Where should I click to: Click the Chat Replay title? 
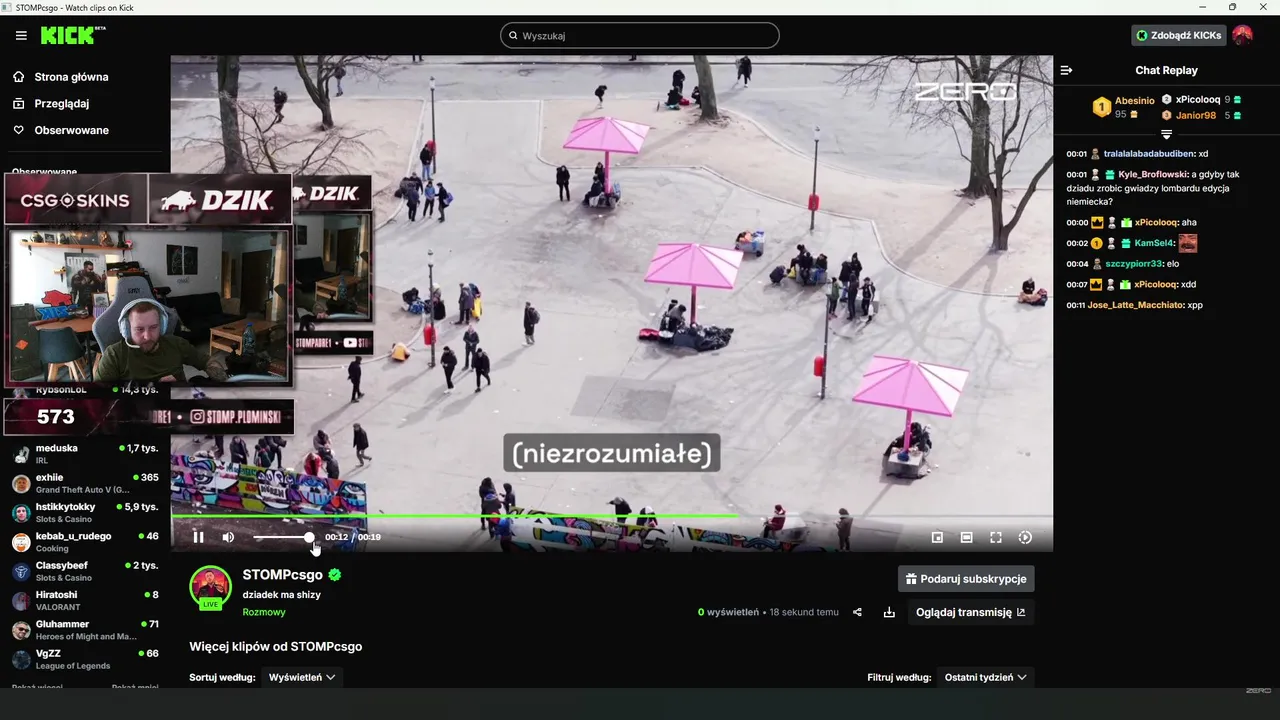click(x=1166, y=71)
